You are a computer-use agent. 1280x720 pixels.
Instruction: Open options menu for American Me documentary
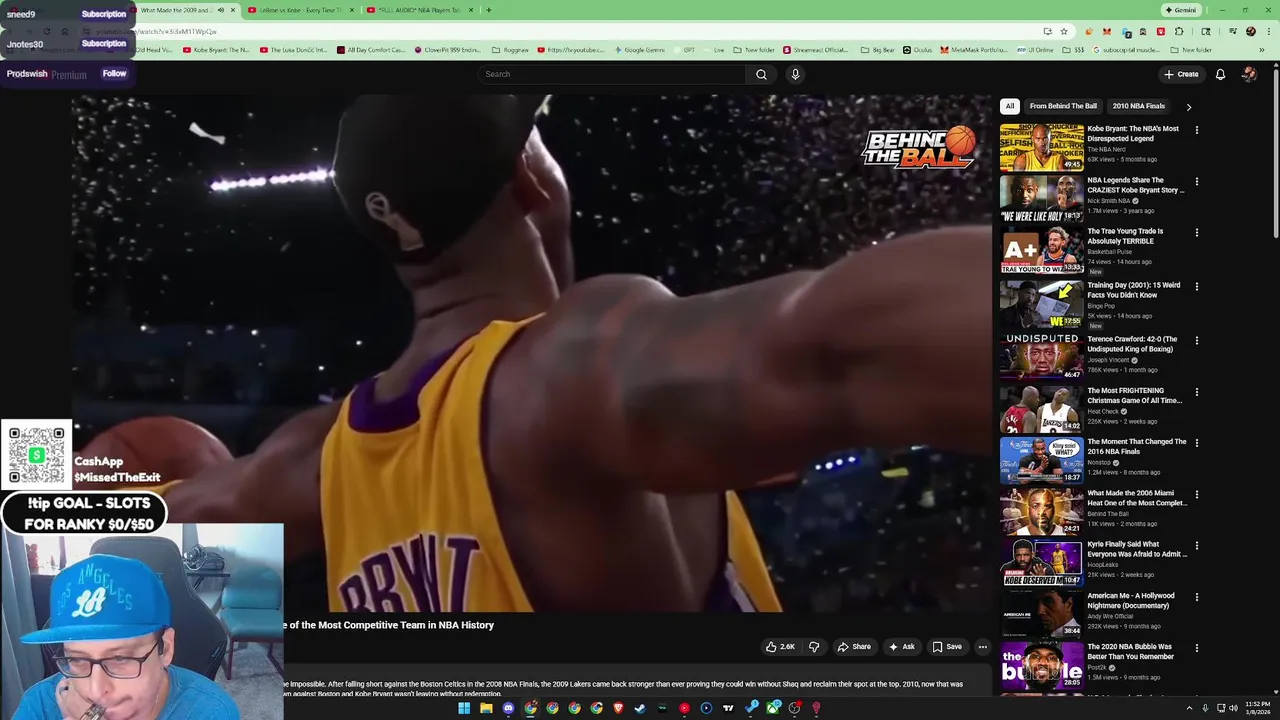pos(1196,597)
